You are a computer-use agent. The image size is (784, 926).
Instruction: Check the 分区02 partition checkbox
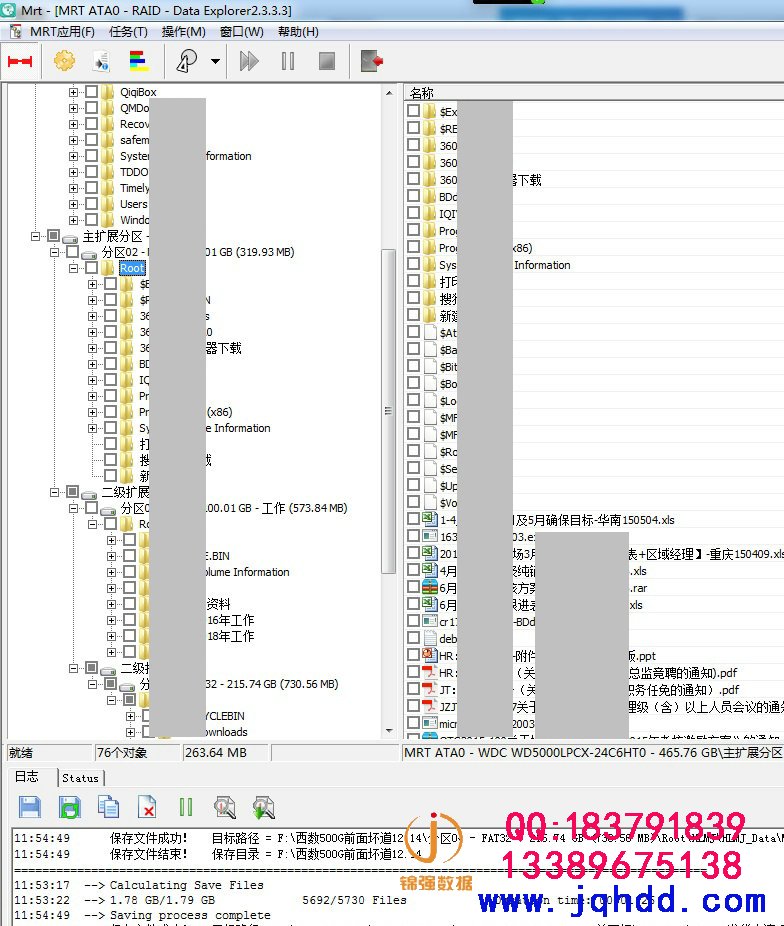[73, 252]
